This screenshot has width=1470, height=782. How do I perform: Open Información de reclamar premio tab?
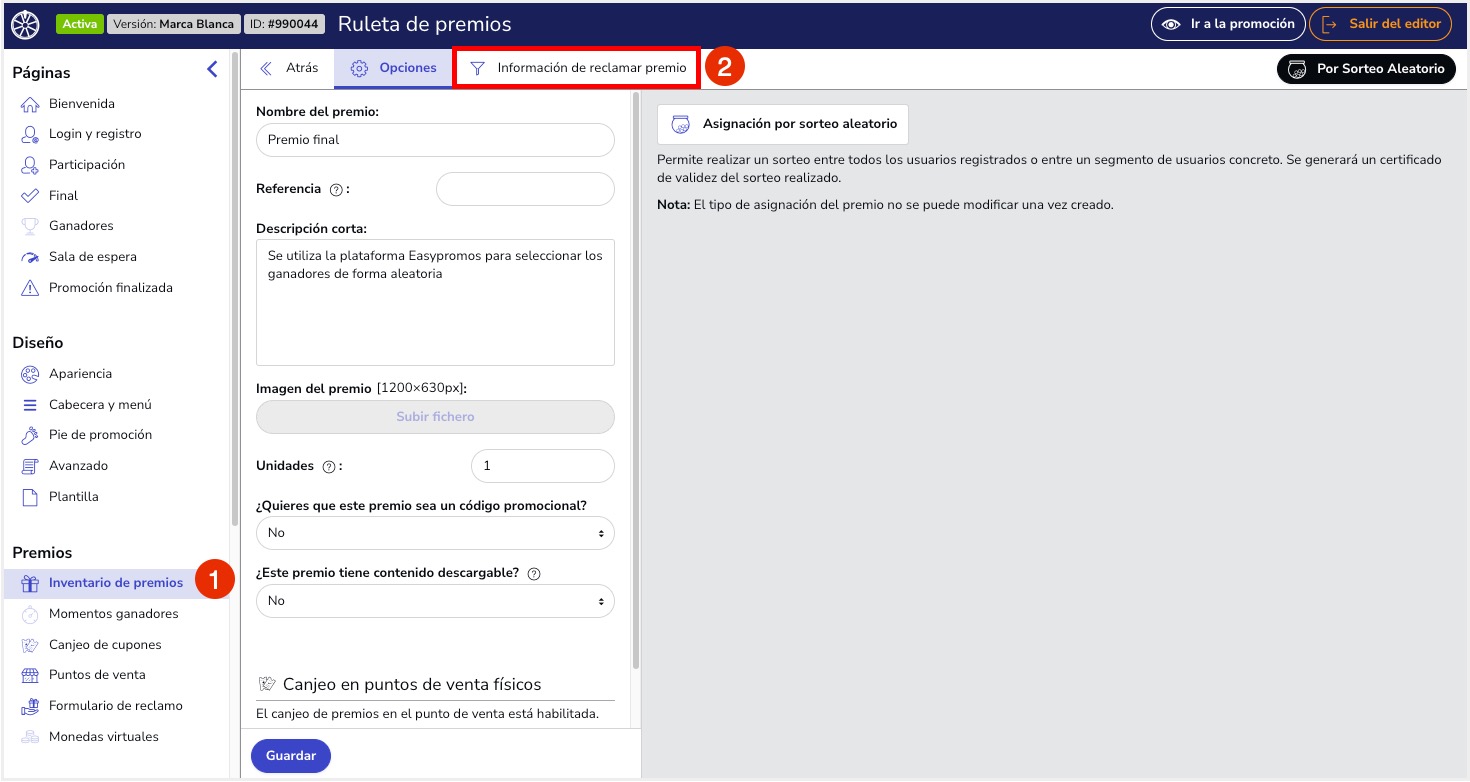click(x=577, y=68)
